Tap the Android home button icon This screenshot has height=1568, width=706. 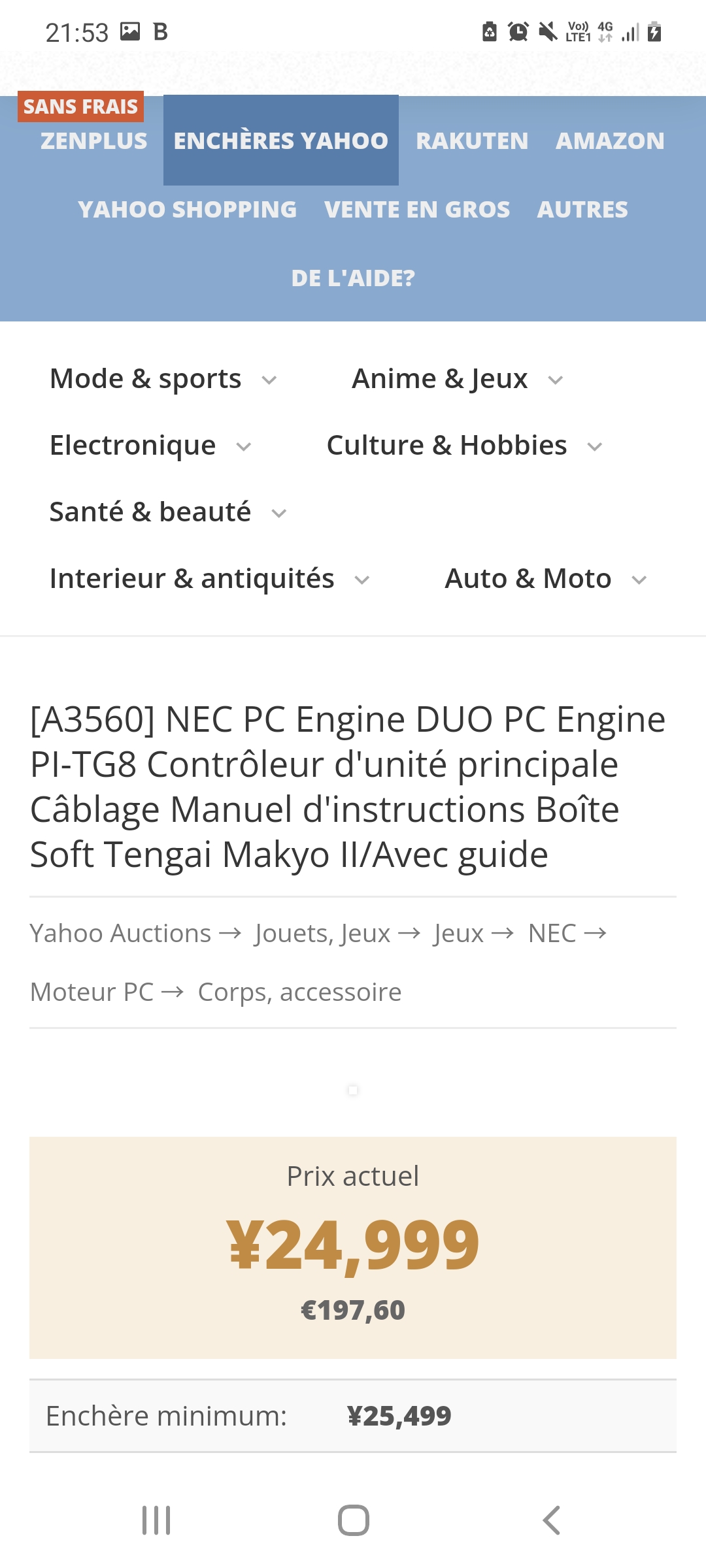(353, 1520)
